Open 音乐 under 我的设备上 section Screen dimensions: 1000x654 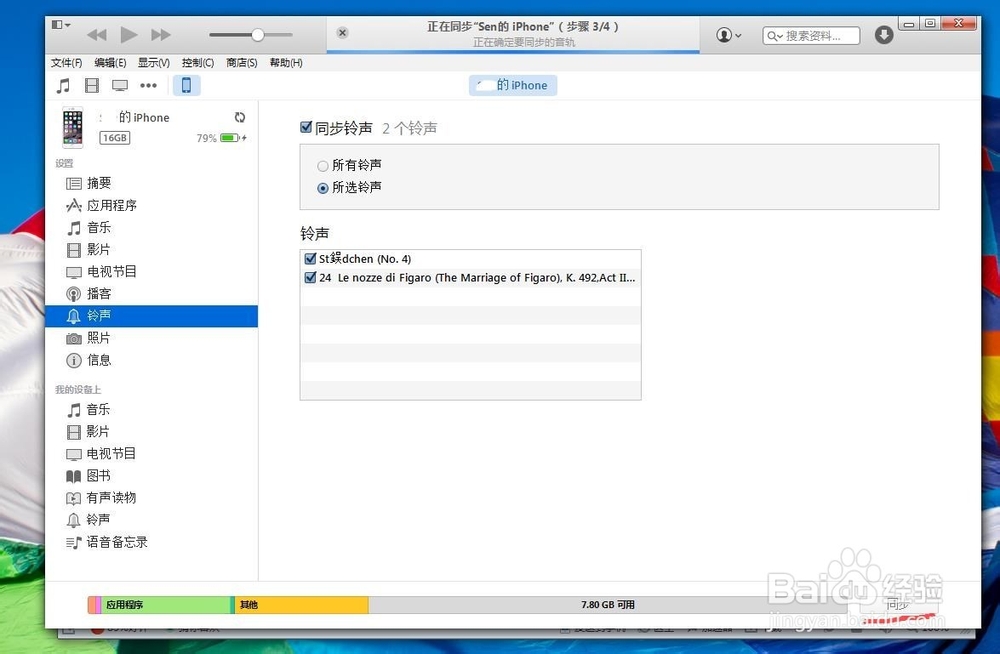click(x=152, y=410)
